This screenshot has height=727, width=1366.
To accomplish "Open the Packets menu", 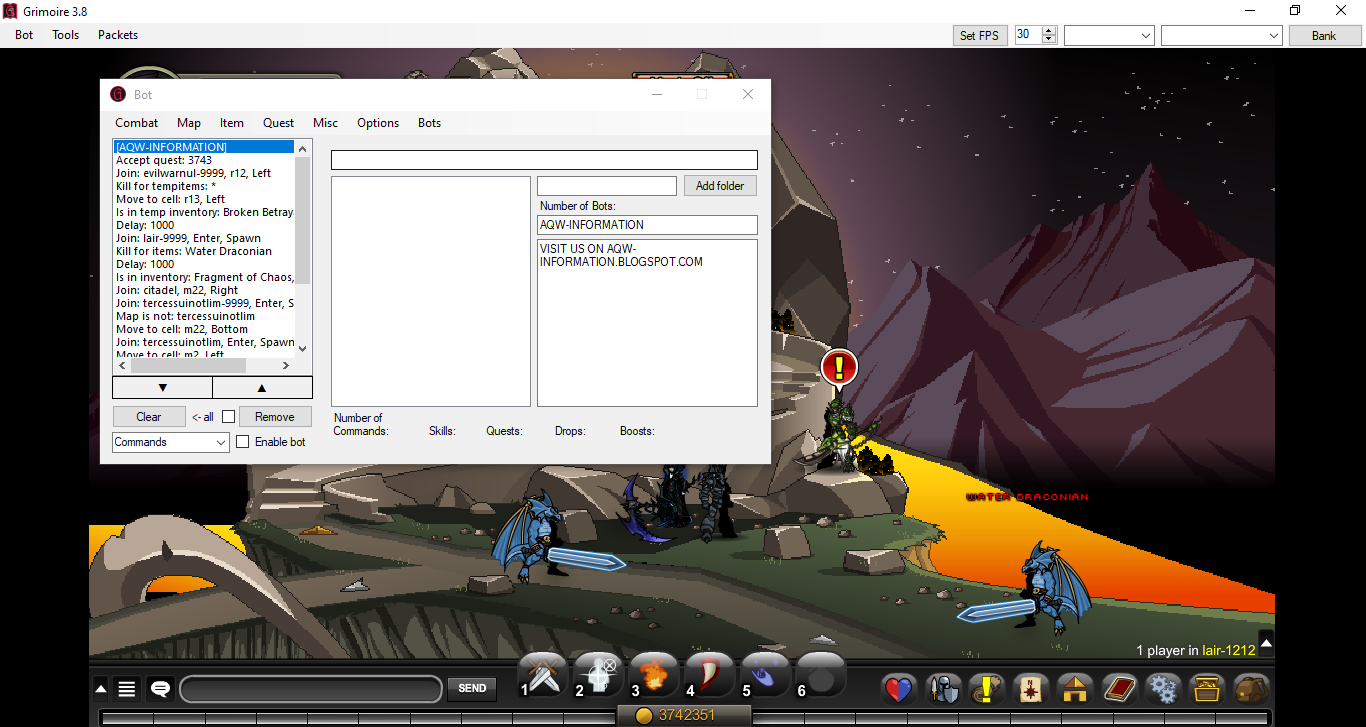I will tap(117, 34).
